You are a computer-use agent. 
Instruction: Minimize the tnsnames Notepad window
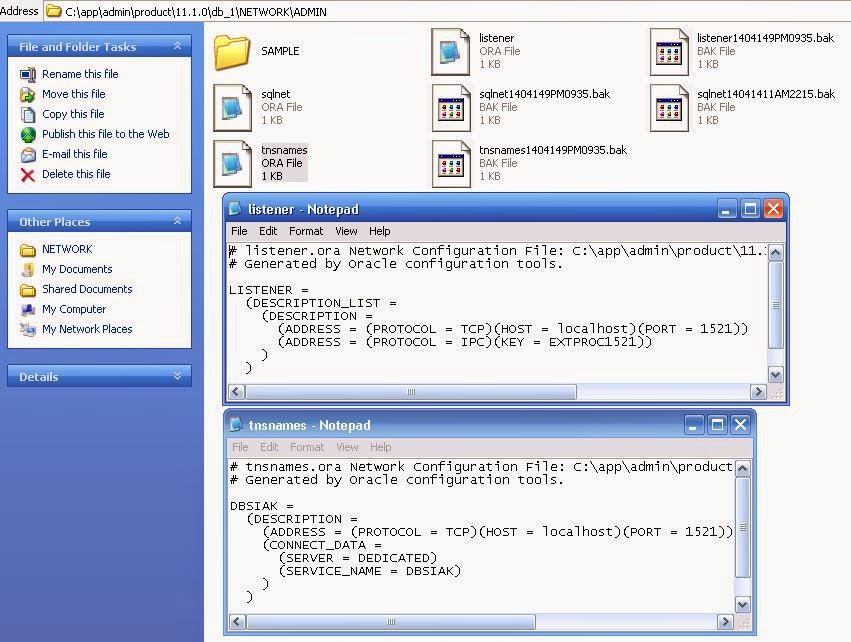693,425
